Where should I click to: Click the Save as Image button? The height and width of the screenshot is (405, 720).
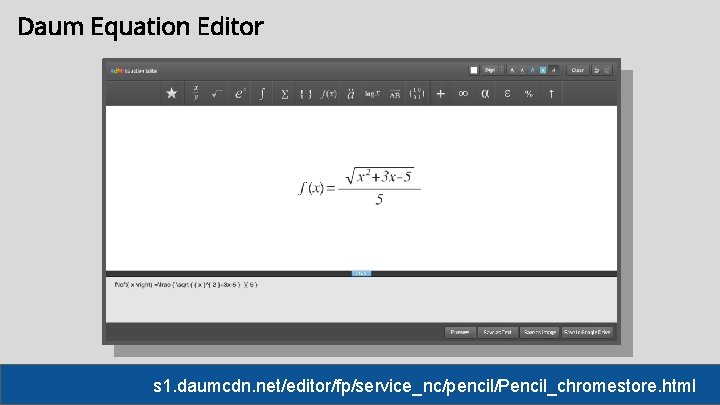click(x=540, y=332)
